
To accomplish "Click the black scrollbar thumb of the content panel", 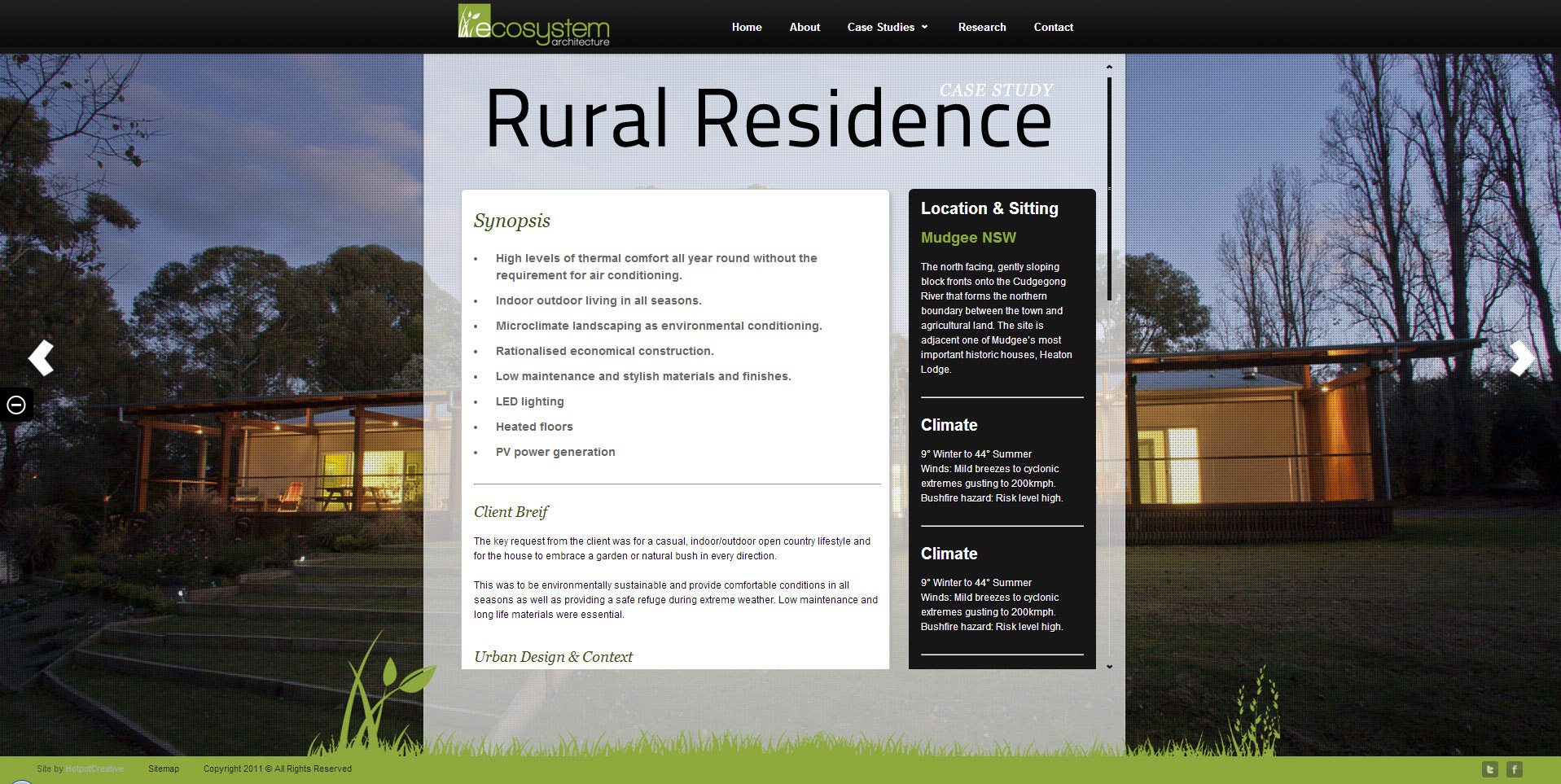I will tap(1109, 187).
